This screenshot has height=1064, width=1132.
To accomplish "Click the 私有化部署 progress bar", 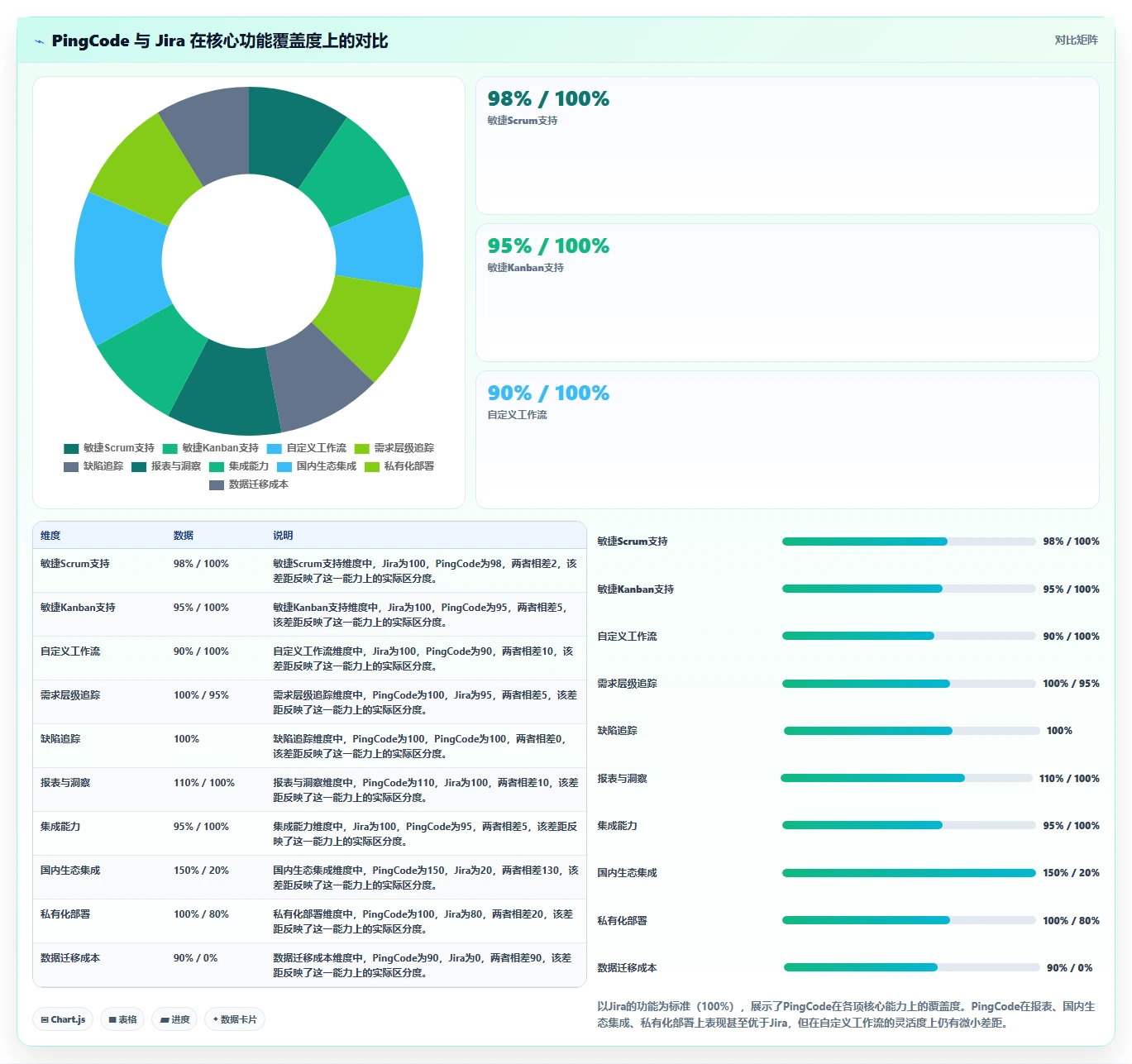I will pyautogui.click(x=909, y=920).
